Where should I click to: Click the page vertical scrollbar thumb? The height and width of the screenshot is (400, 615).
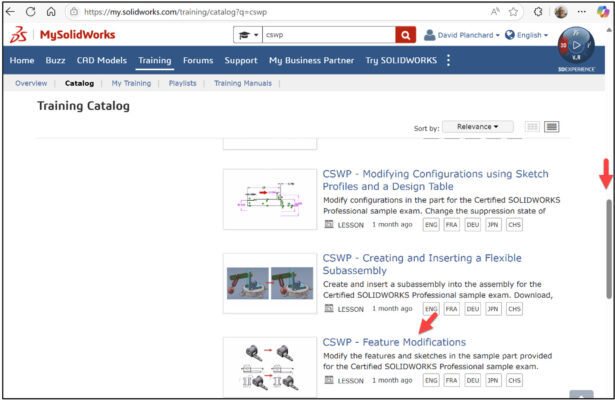pos(609,249)
